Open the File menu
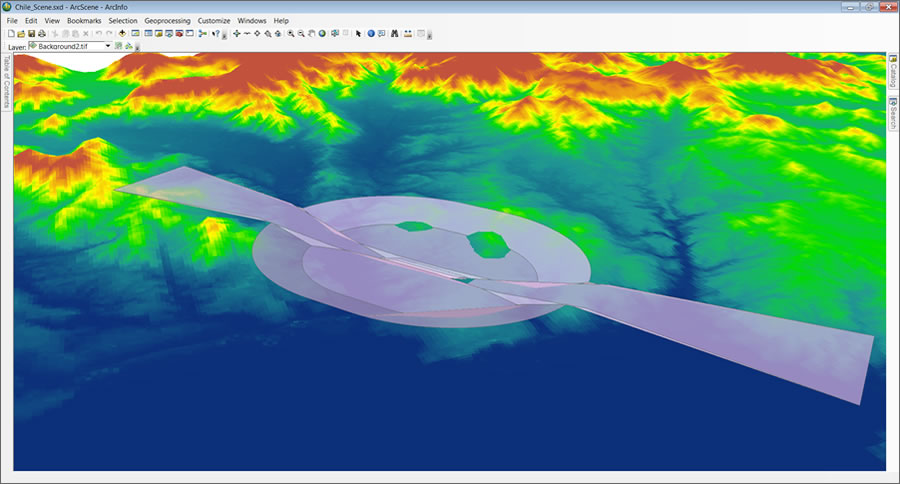 point(12,21)
